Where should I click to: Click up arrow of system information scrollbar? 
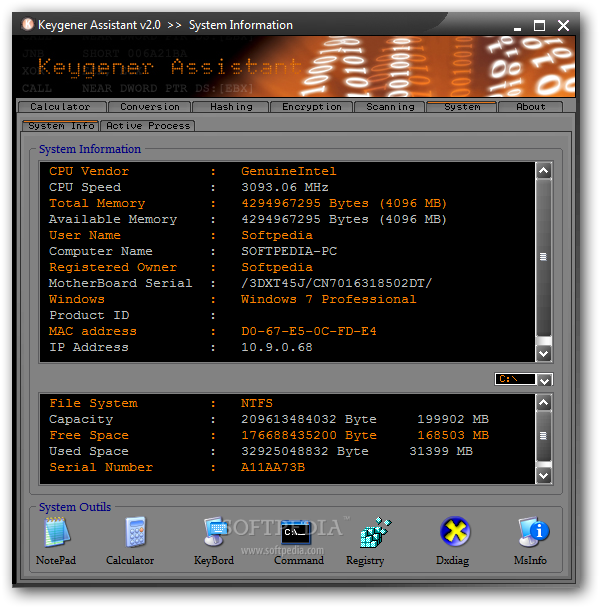(x=544, y=170)
